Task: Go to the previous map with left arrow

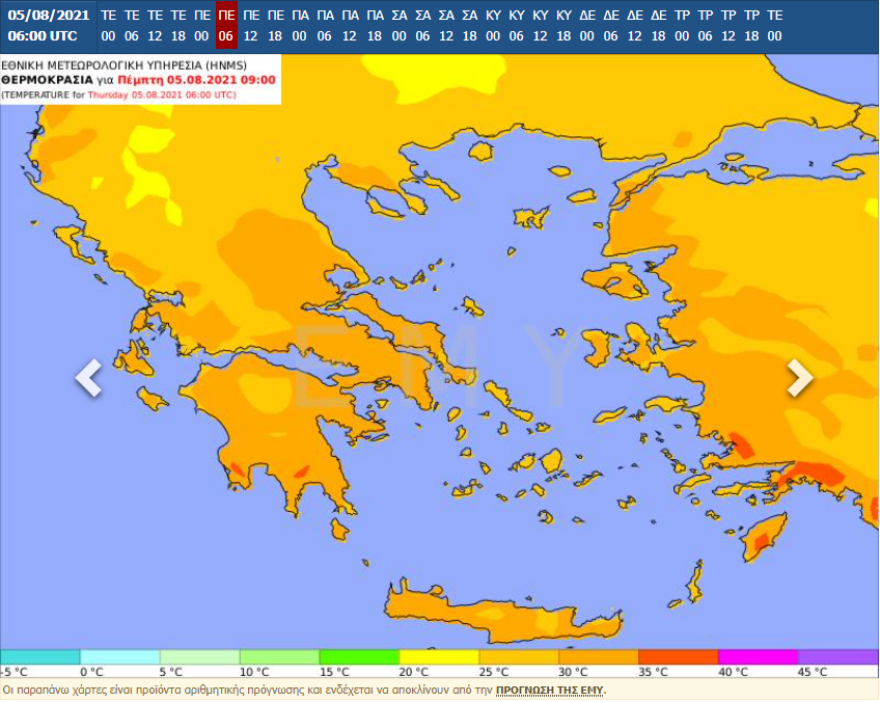Action: point(89,378)
